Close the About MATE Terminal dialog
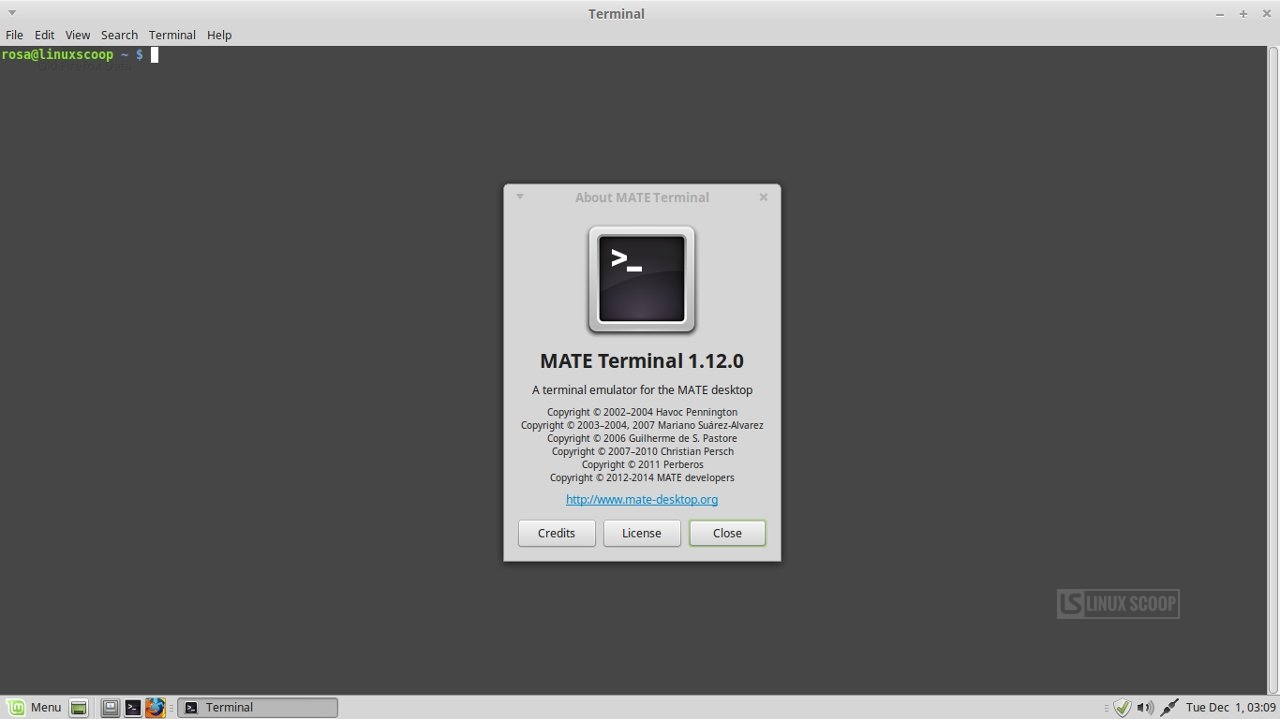1280x719 pixels. (763, 197)
